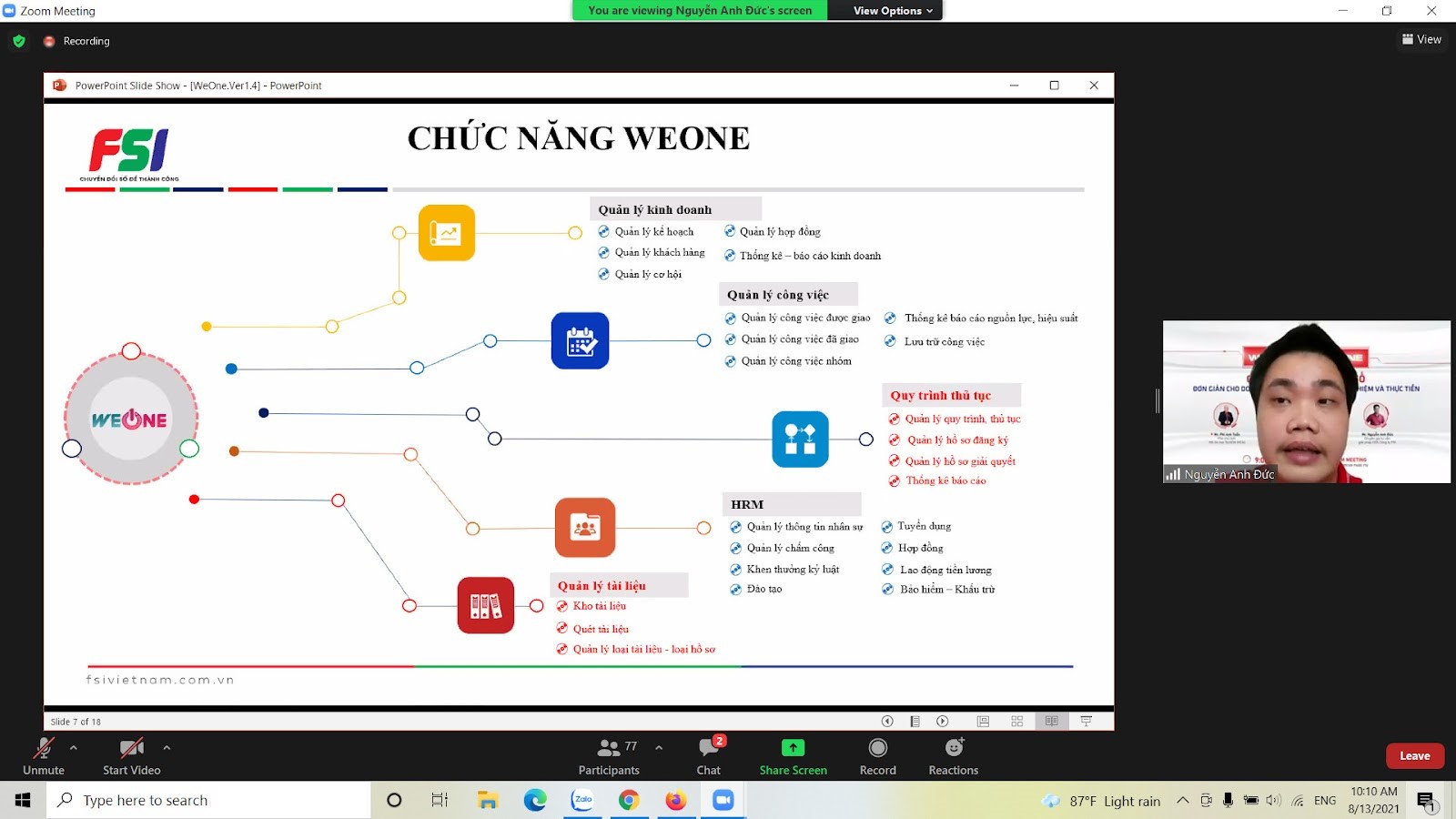Open Google Chrome from taskbar
Image resolution: width=1456 pixels, height=819 pixels.
(x=629, y=800)
